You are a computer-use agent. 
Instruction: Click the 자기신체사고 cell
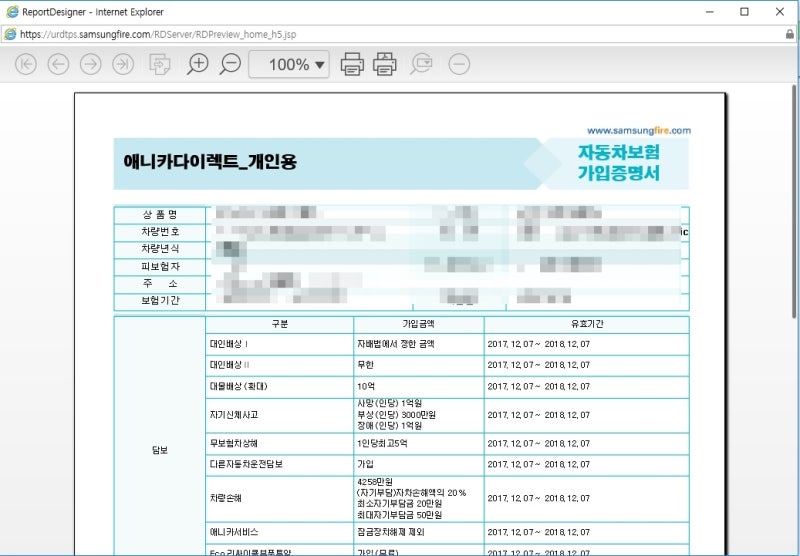[280, 415]
